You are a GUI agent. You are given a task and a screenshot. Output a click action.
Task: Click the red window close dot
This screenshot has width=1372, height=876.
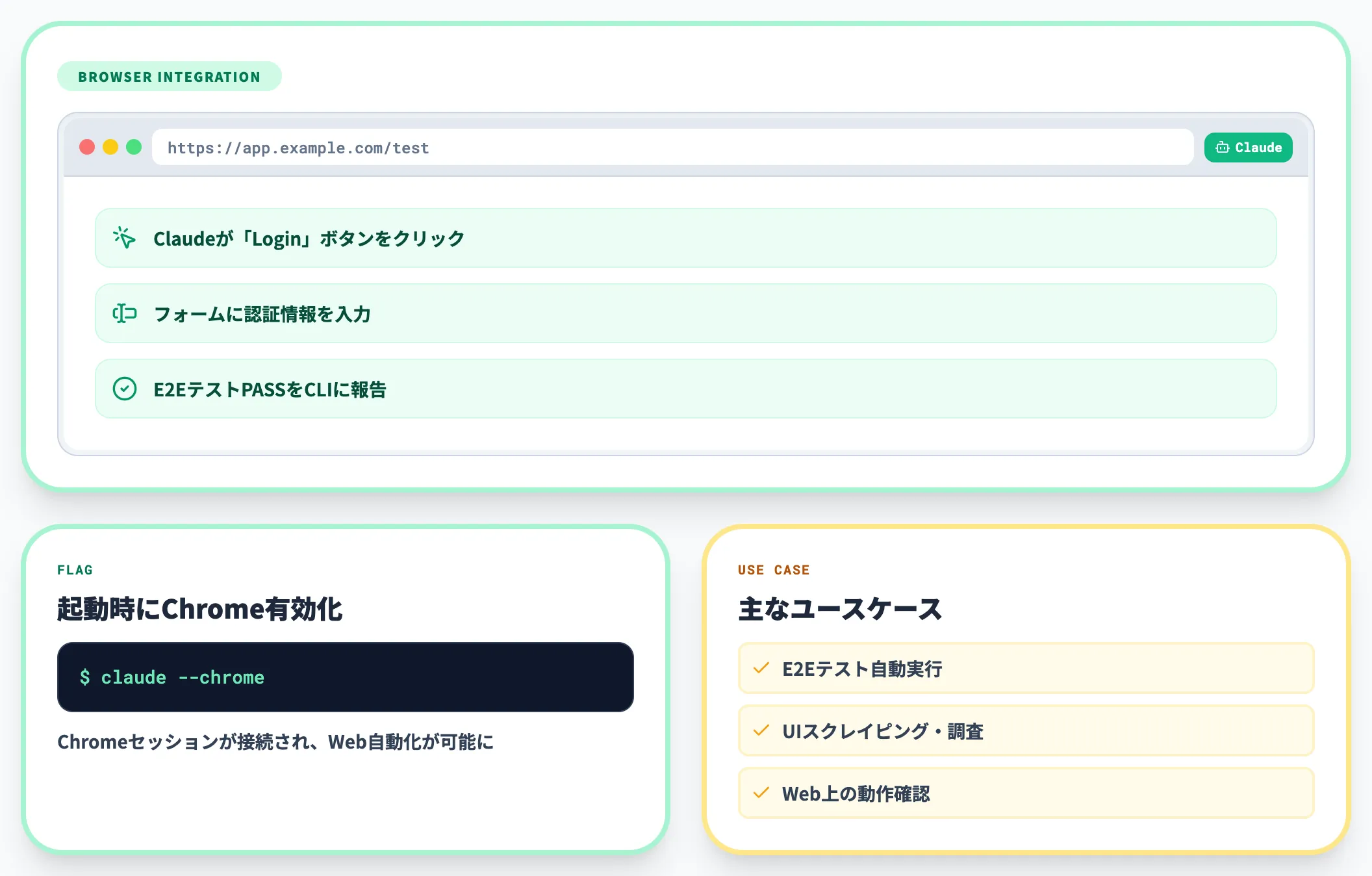point(87,148)
